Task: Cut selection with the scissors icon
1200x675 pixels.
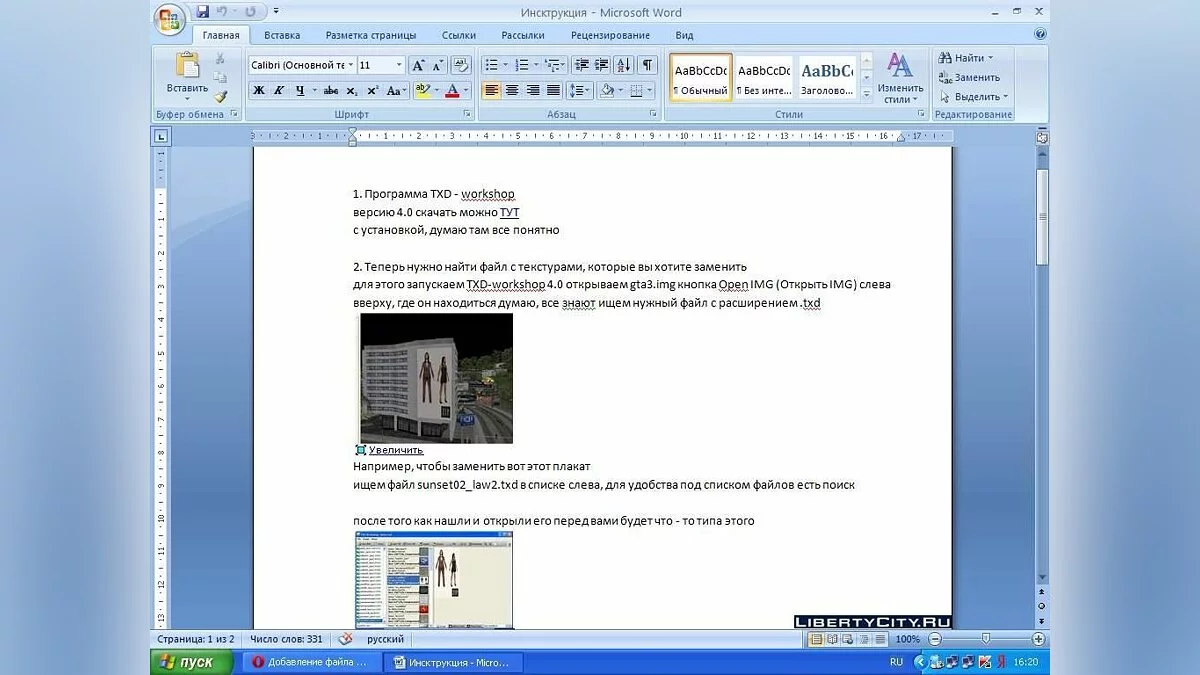Action: click(220, 59)
